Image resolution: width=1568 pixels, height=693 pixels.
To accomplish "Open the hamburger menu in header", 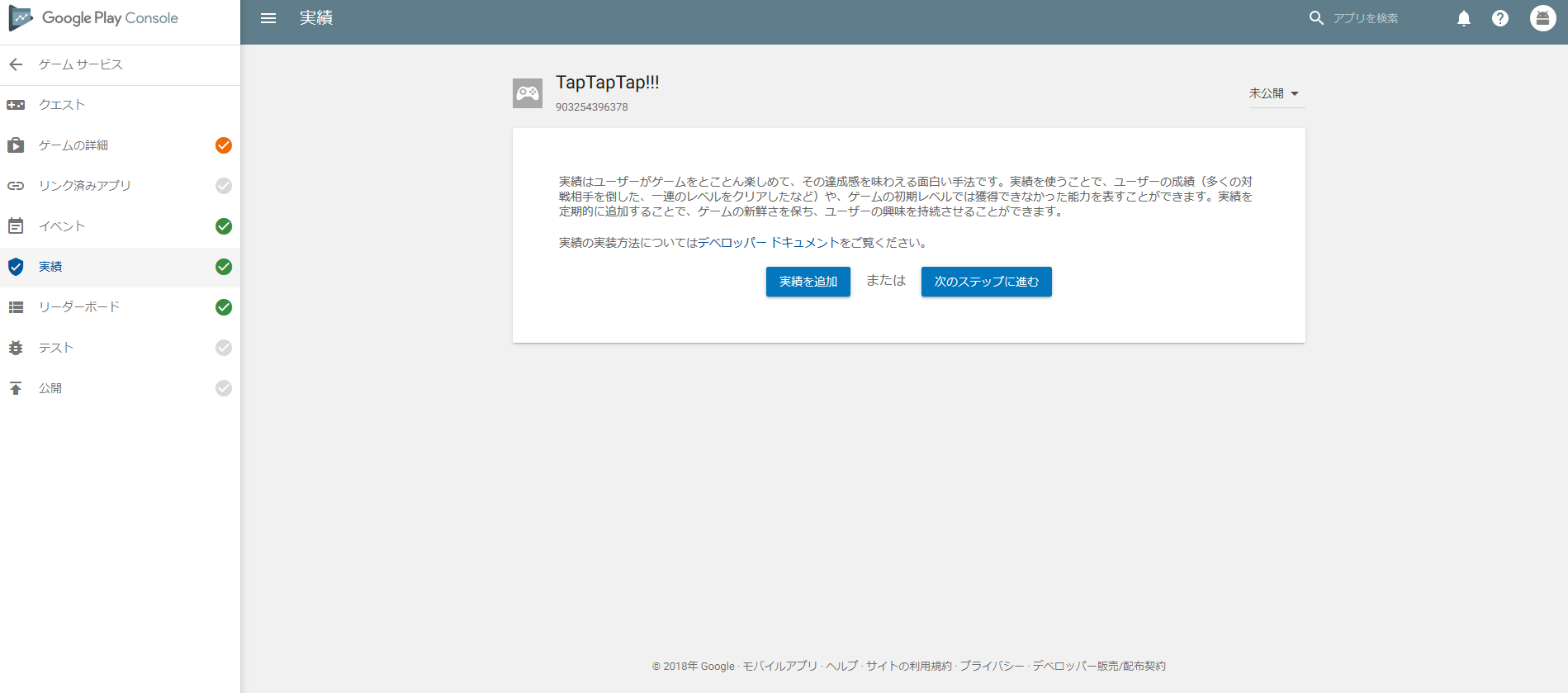I will click(268, 18).
